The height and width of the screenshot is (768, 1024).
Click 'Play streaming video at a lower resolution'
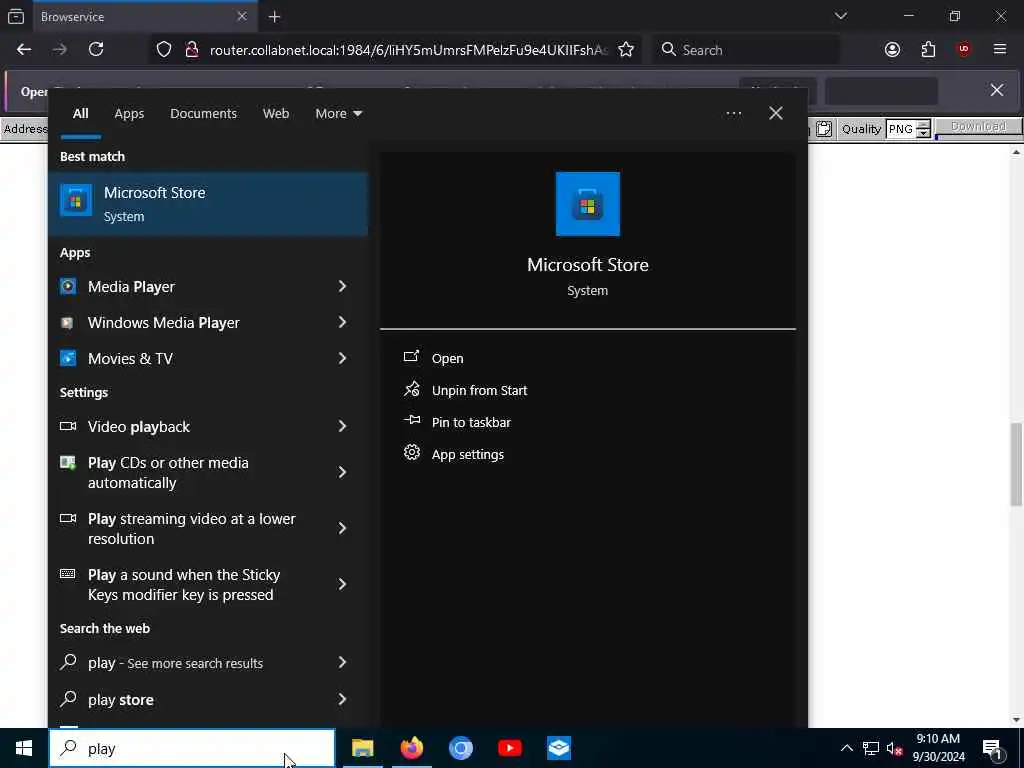click(191, 528)
